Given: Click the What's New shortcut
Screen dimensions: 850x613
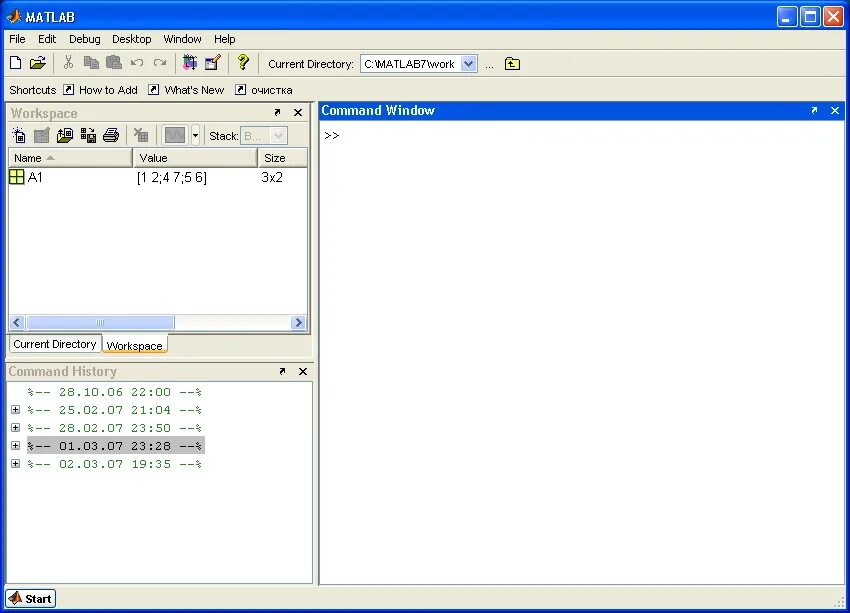Looking at the screenshot, I should (186, 90).
